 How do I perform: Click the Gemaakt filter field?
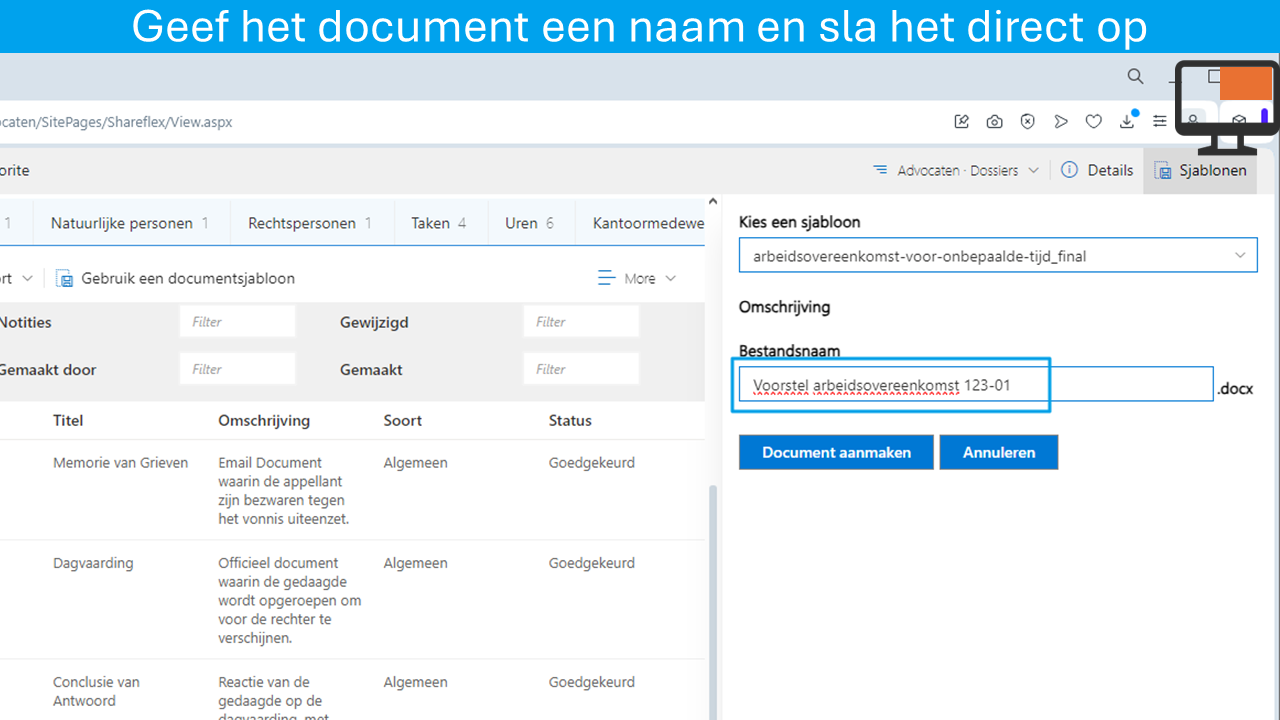[x=581, y=369]
